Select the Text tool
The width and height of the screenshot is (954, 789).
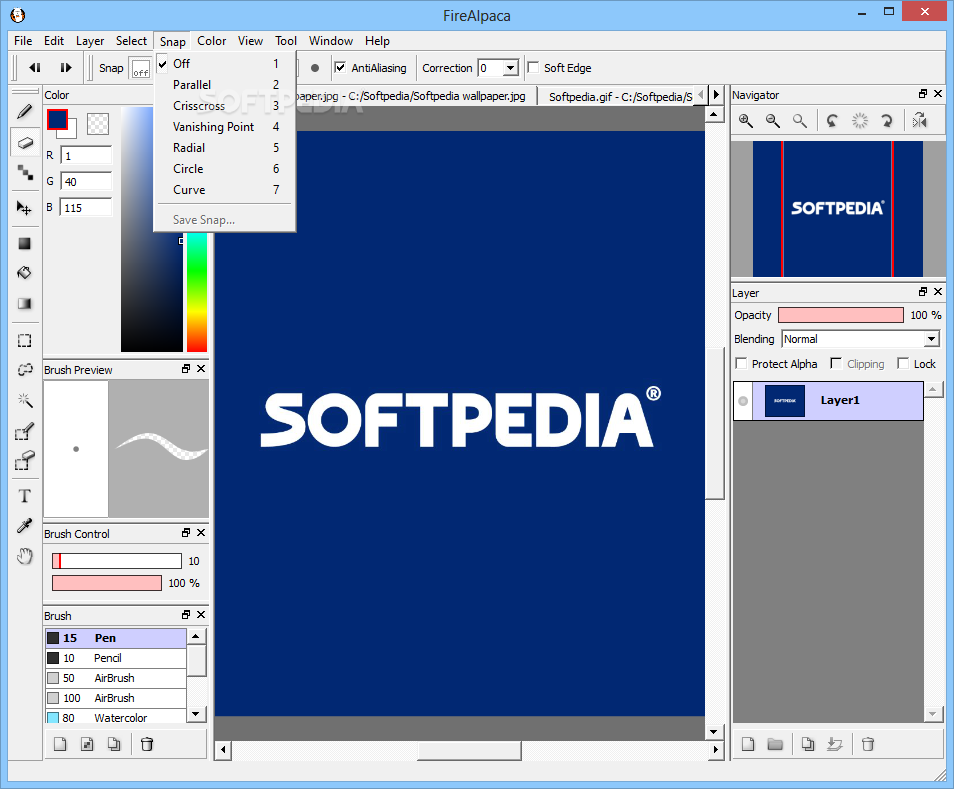[x=24, y=496]
